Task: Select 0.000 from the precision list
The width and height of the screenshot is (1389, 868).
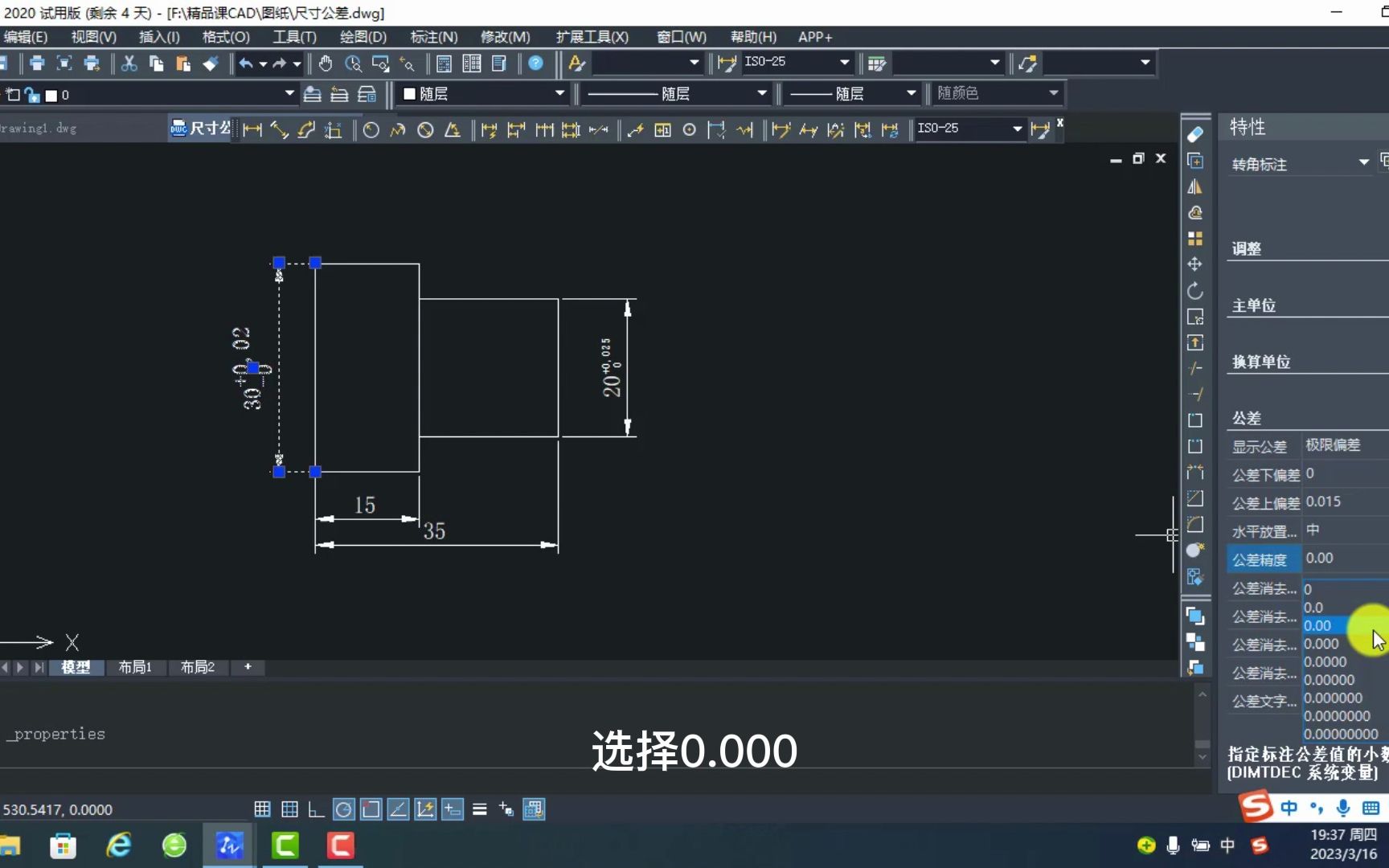Action: coord(1321,643)
